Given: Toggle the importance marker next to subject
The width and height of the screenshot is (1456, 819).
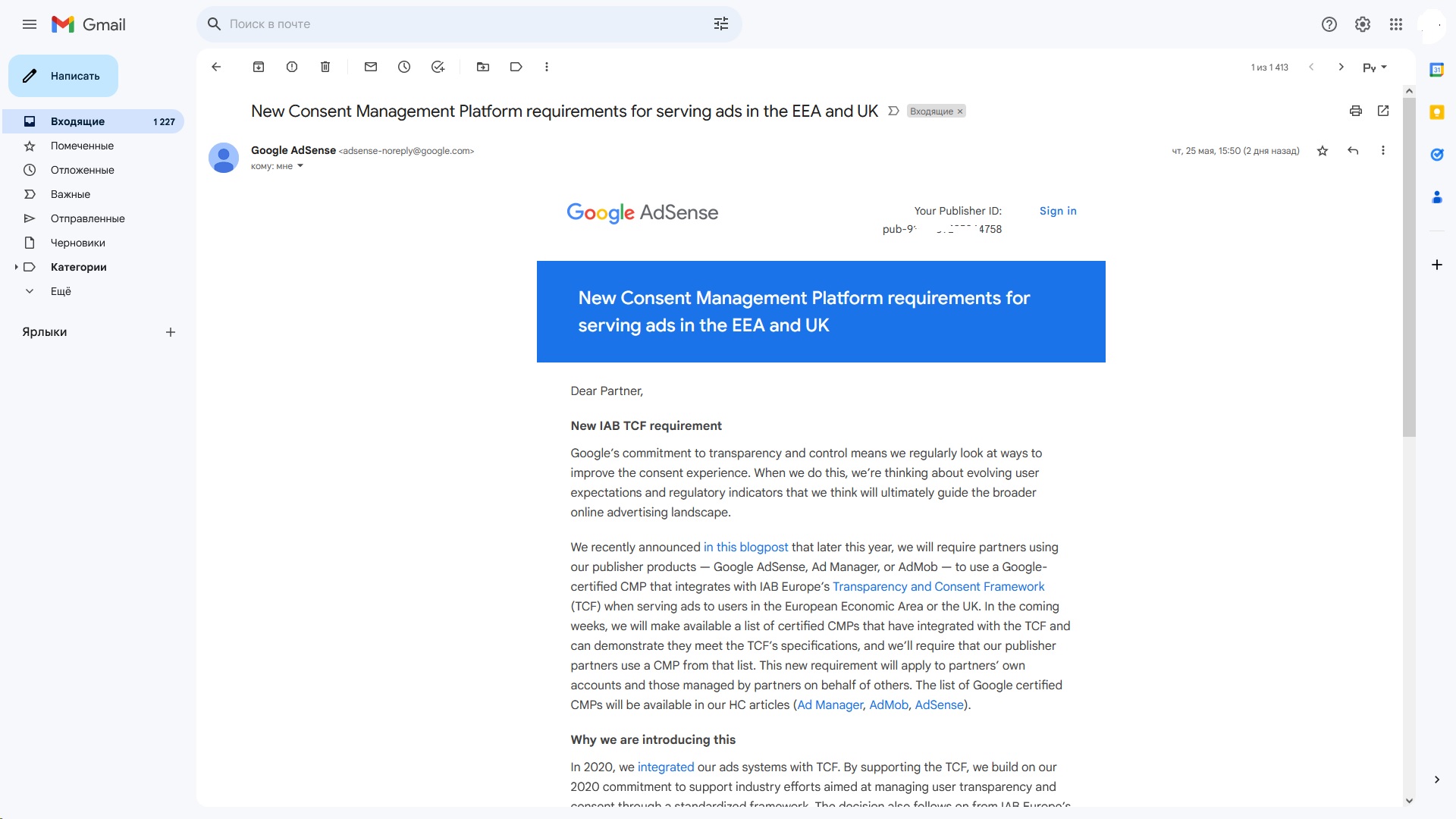Looking at the screenshot, I should (x=893, y=111).
